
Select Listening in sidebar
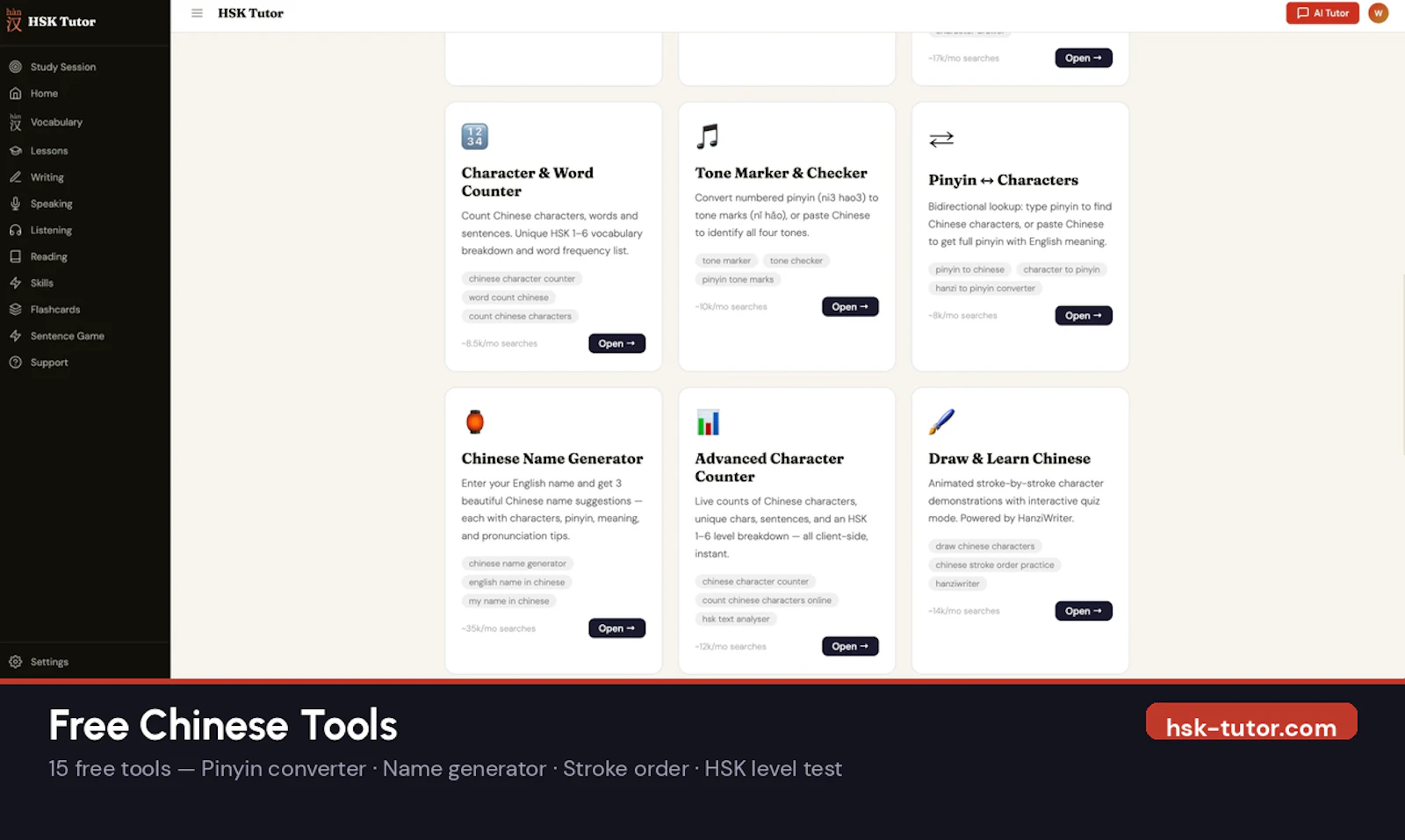(51, 230)
